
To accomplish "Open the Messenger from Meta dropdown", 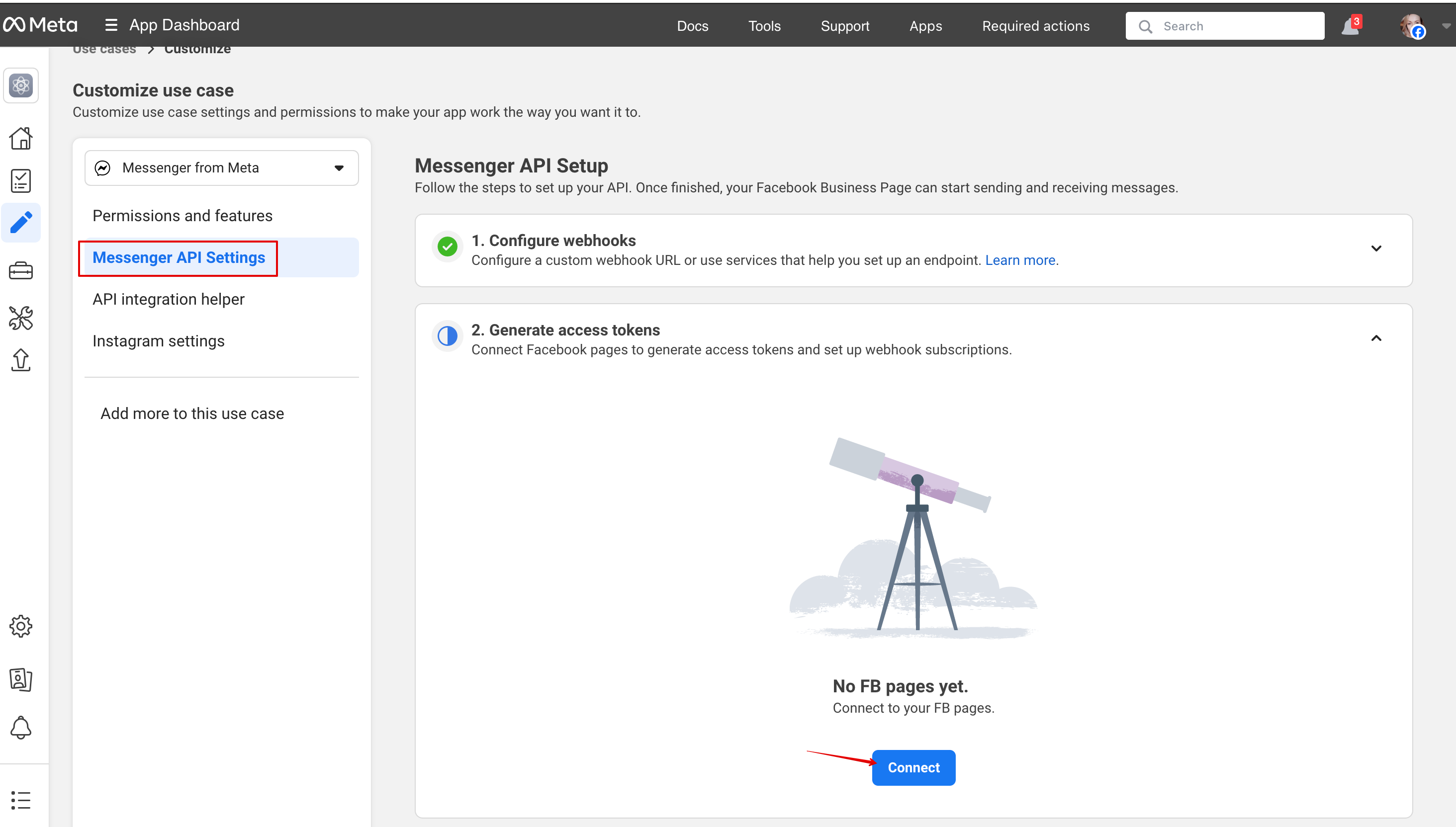I will 222,167.
